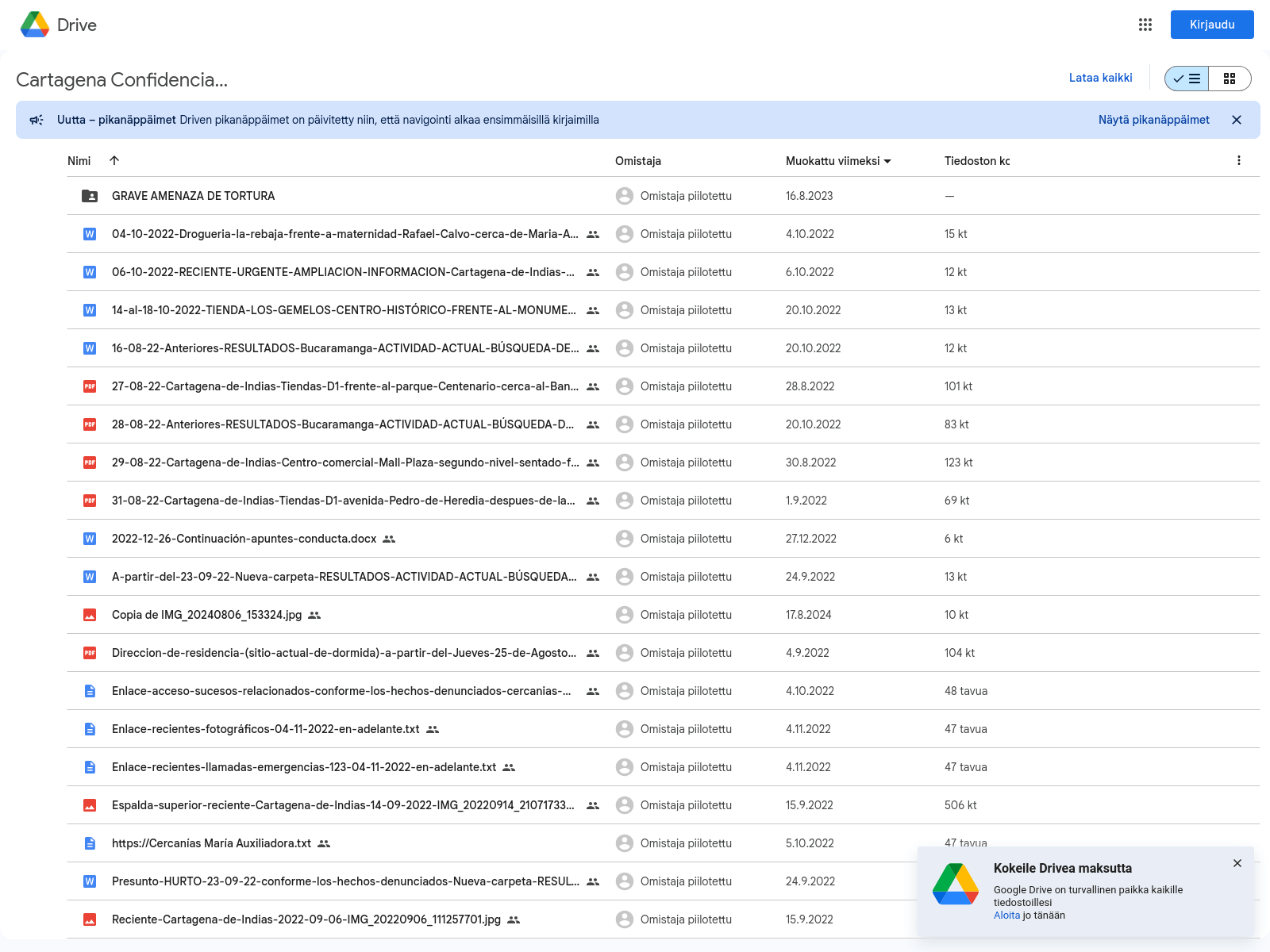Open the GRAVE AMENAZA DE TORTURA folder name
Viewport: 1270px width, 952px height.
point(193,196)
